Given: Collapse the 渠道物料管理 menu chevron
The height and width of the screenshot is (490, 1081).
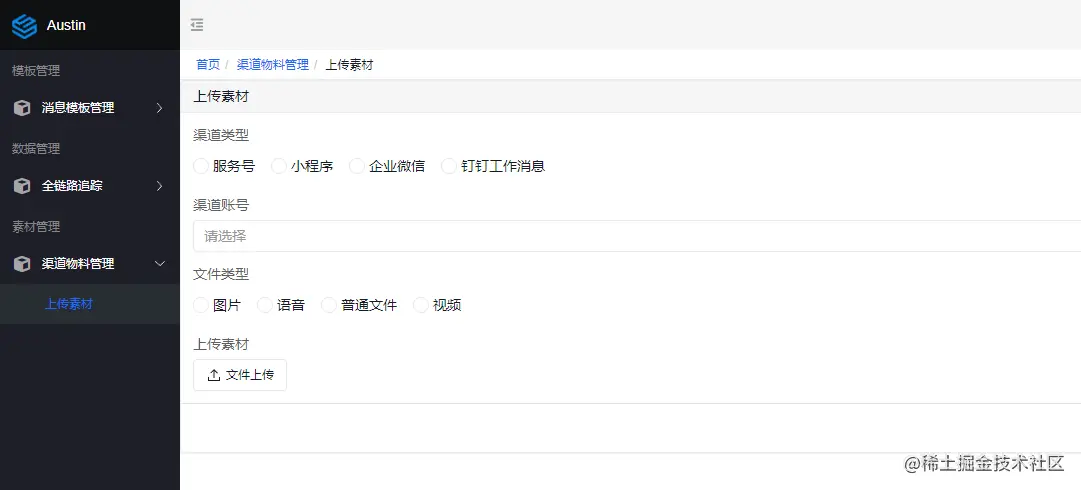Looking at the screenshot, I should coord(159,264).
